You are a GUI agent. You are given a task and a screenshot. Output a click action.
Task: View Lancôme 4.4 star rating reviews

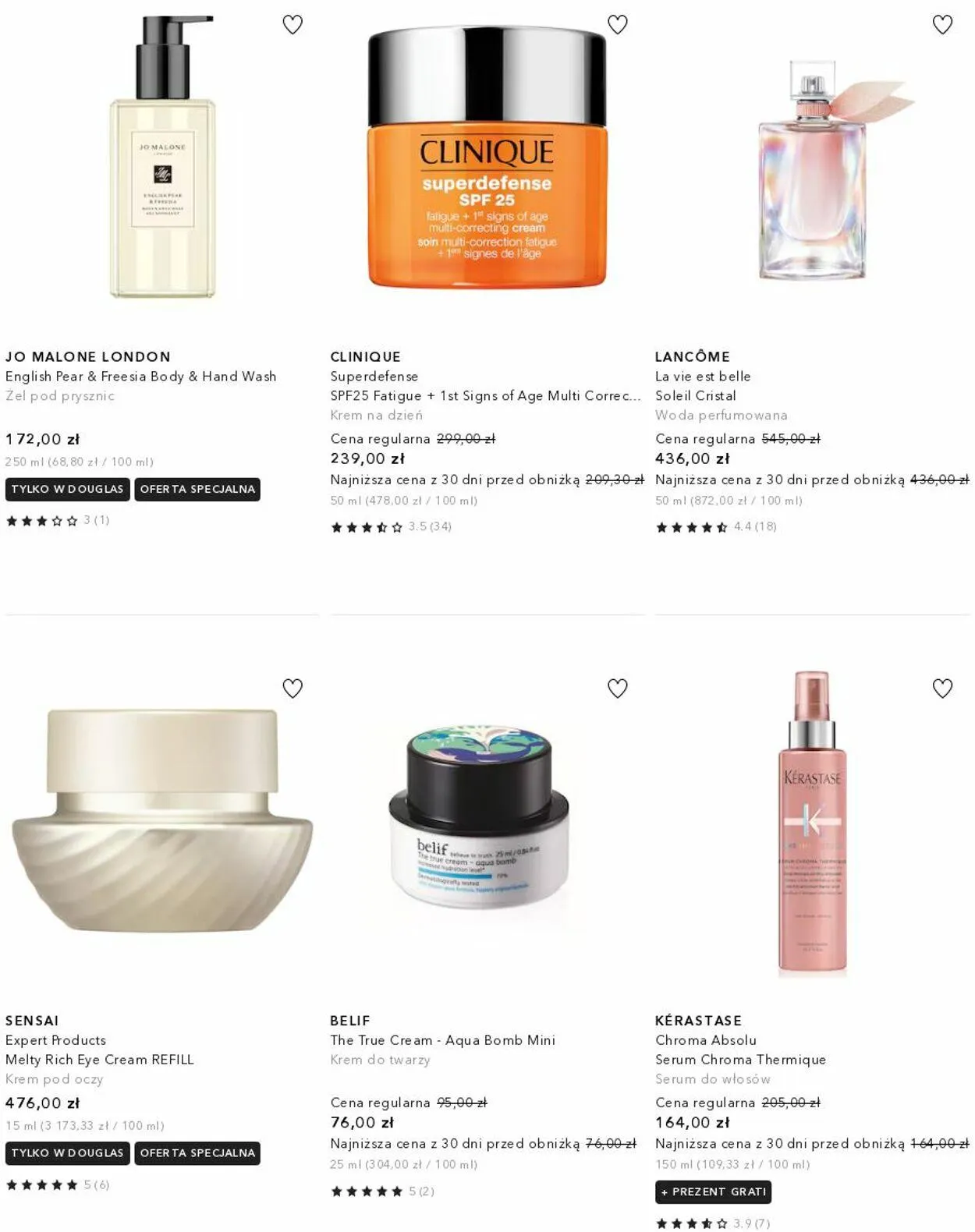pos(716,527)
